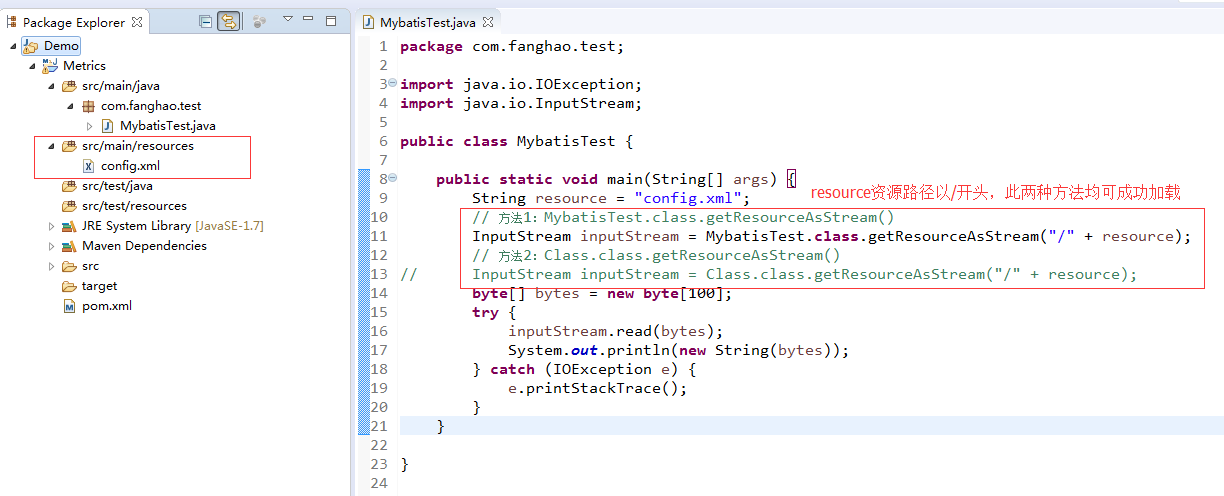Screen dimensions: 1224x496
Task: Toggle Link with Editor in Package Explorer
Action: 229,21
